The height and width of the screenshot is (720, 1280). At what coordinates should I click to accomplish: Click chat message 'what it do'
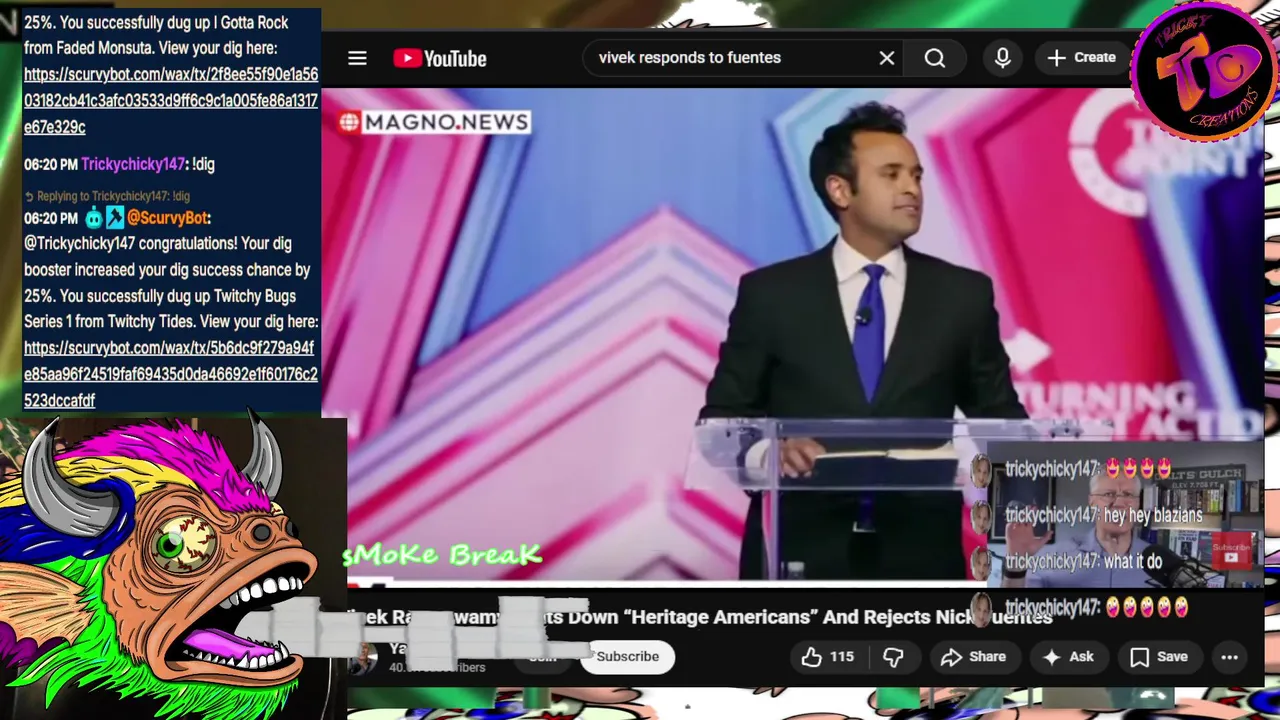coord(1133,562)
